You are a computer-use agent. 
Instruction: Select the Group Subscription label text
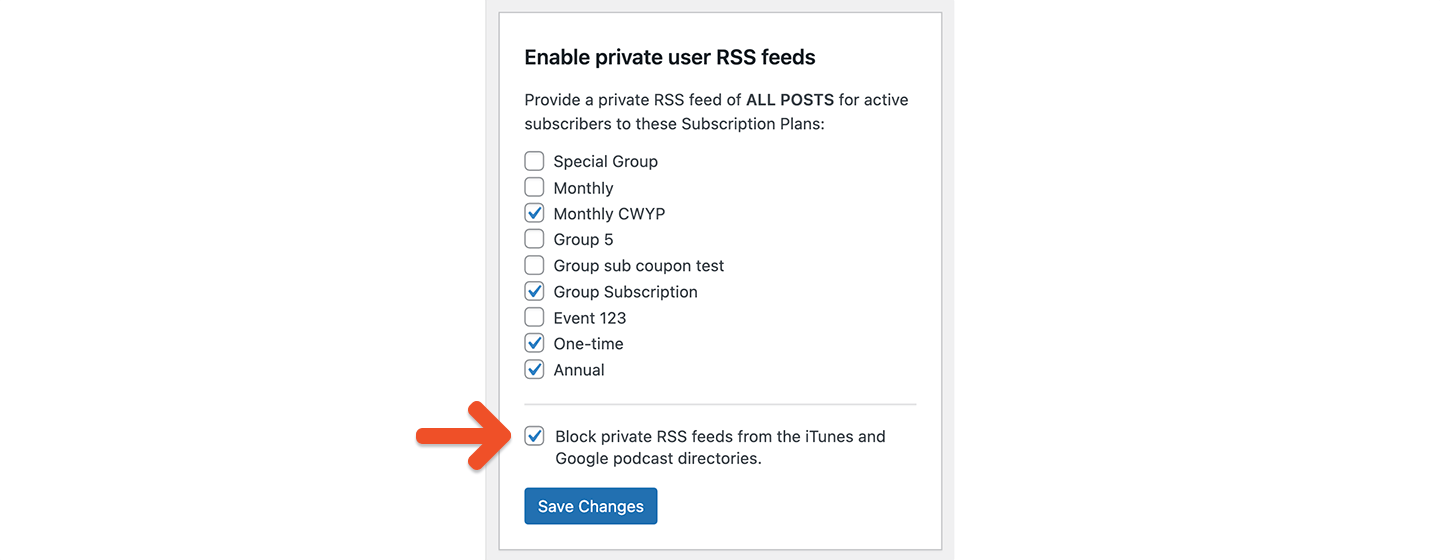point(625,292)
